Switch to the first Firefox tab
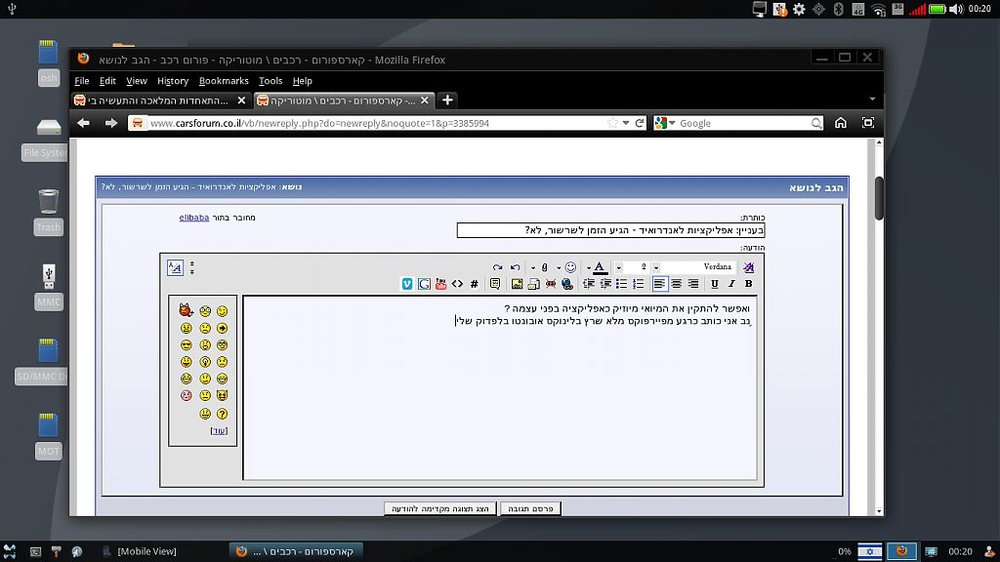Image resolution: width=1000 pixels, height=562 pixels. (160, 100)
